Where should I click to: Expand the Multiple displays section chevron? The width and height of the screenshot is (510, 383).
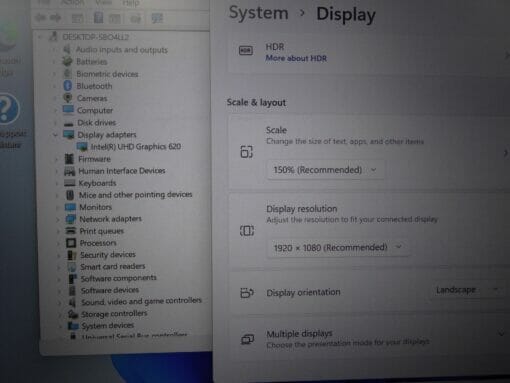click(x=501, y=333)
